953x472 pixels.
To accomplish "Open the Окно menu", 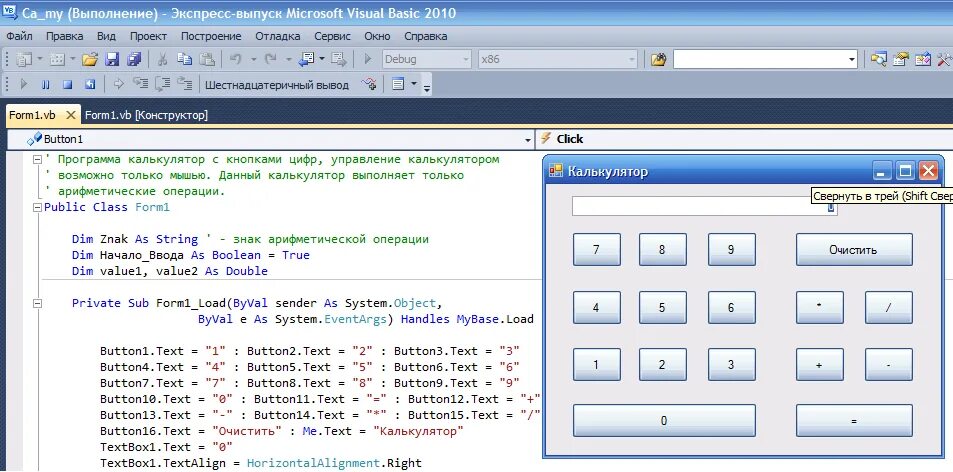I will (x=377, y=36).
